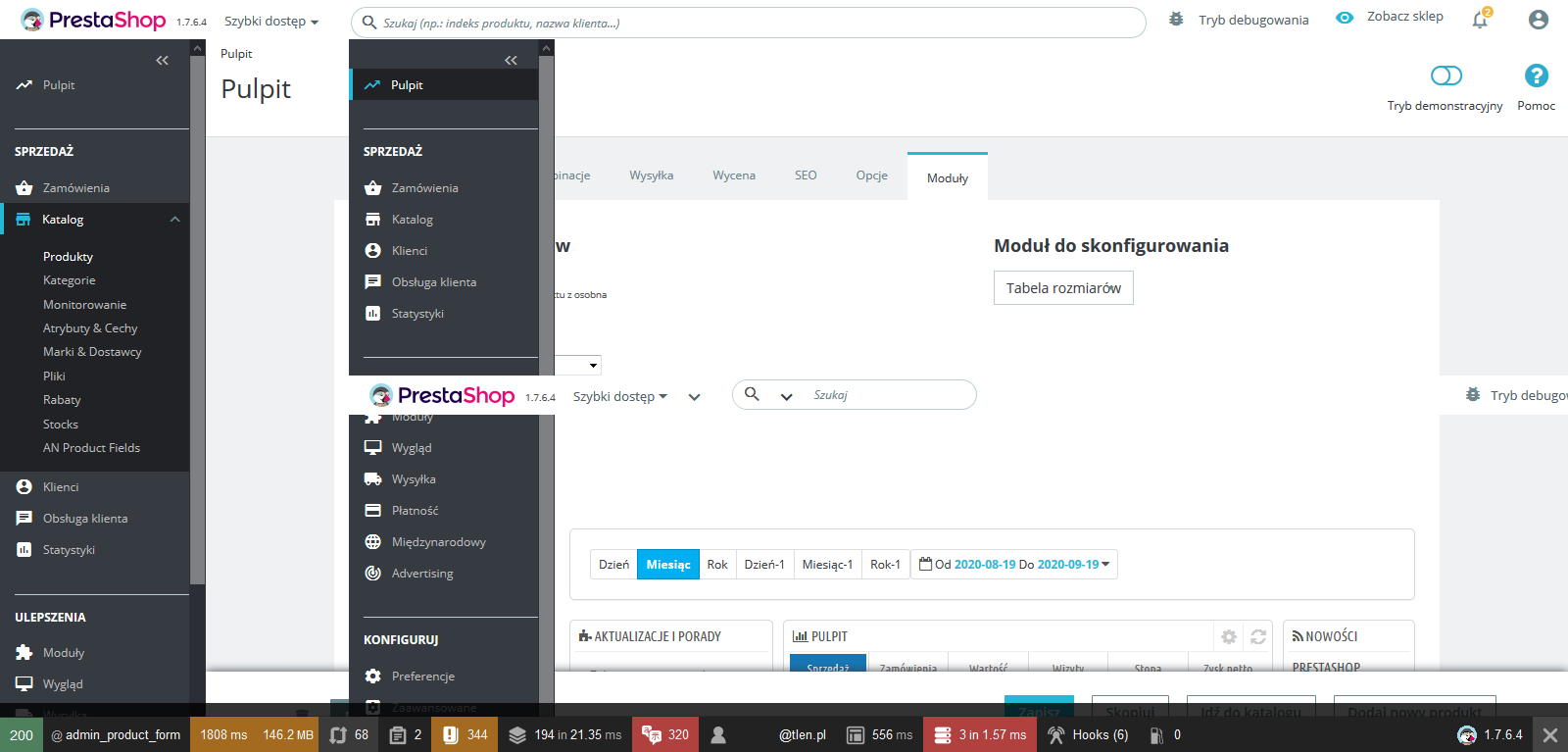
Task: Open the Hooks (6) debug panel
Action: pos(1088,734)
